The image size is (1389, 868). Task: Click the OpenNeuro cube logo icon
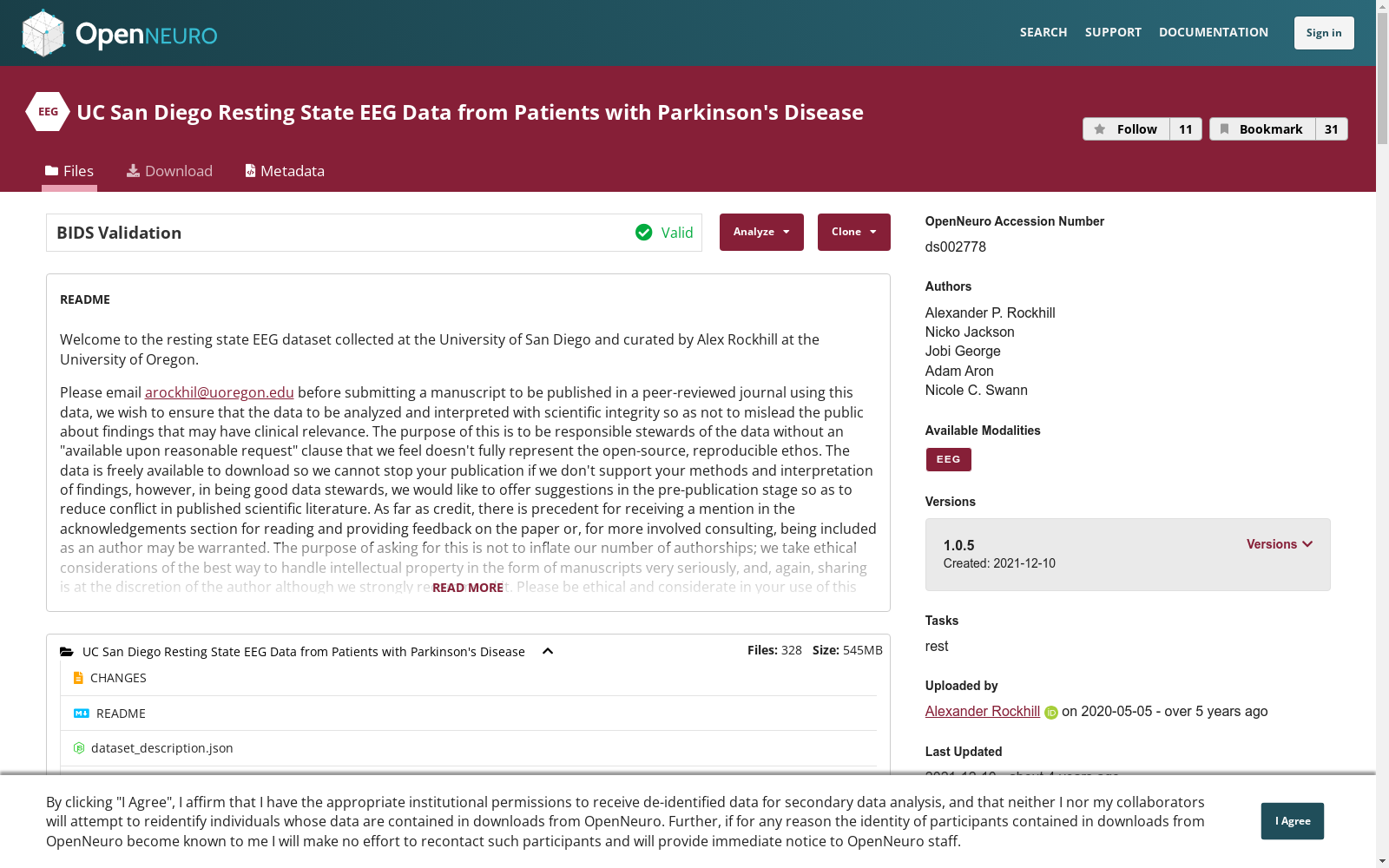(x=43, y=33)
